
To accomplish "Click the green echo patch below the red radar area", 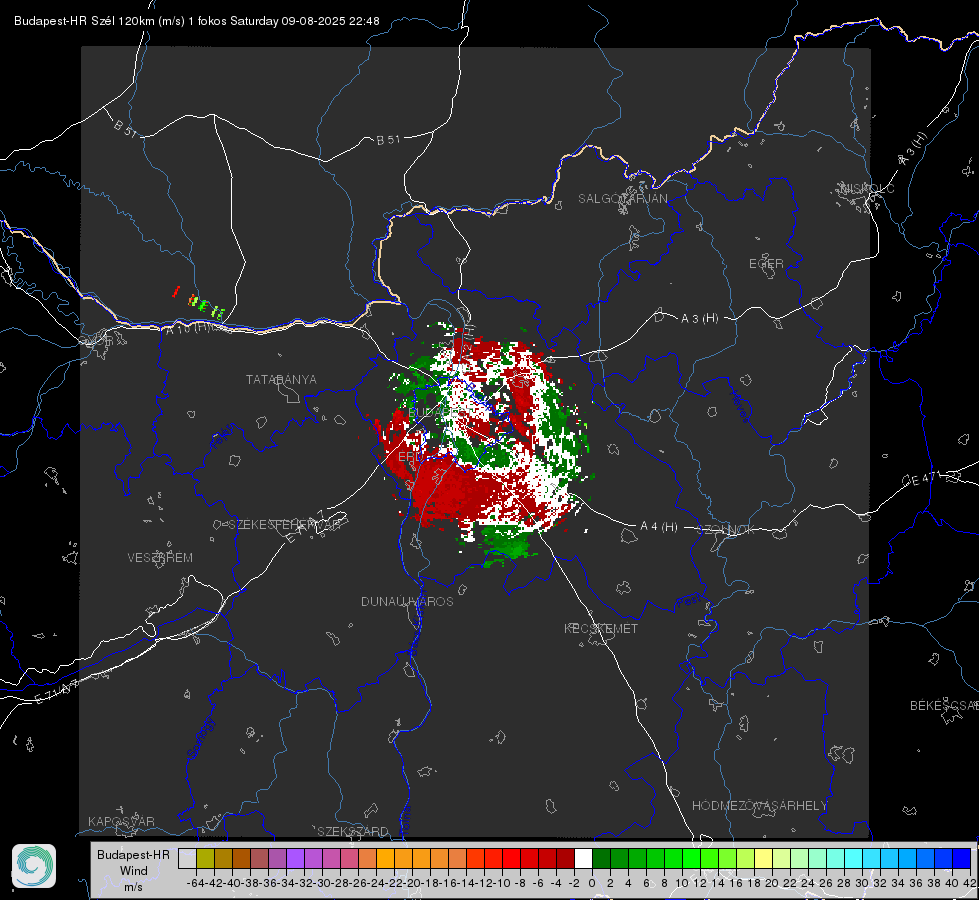I will [x=507, y=545].
